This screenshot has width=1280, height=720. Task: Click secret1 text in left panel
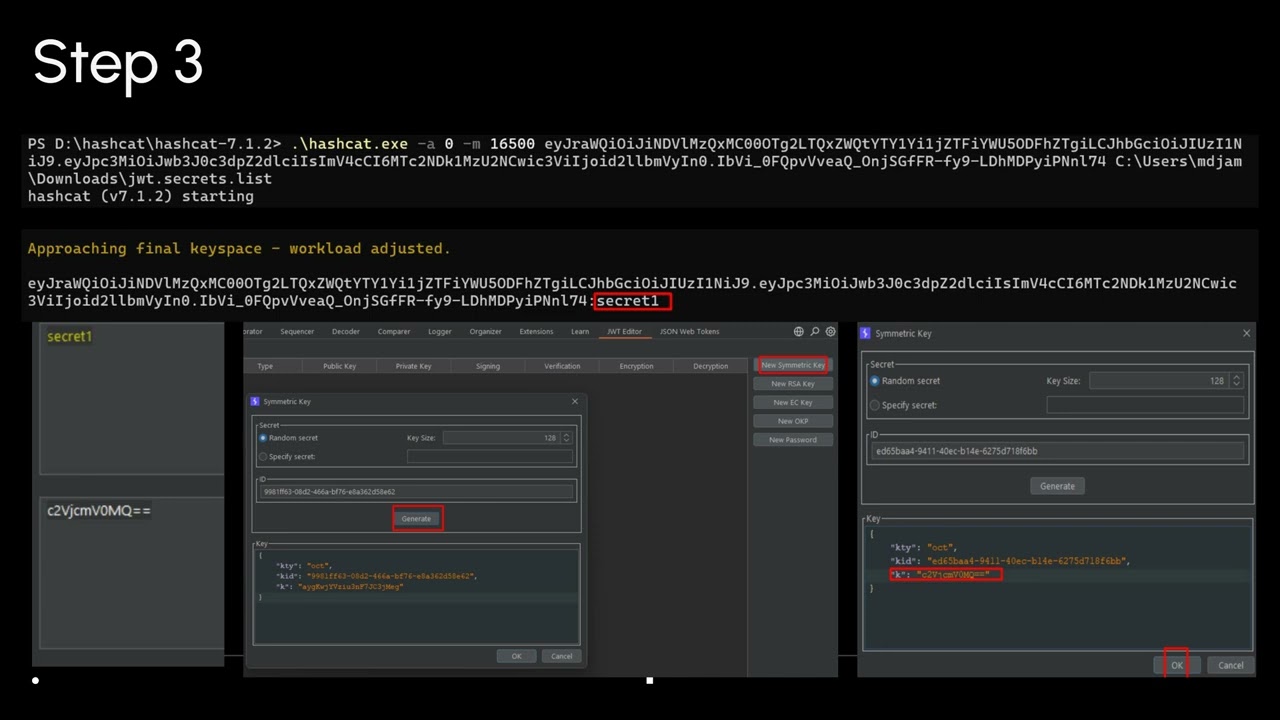(70, 336)
